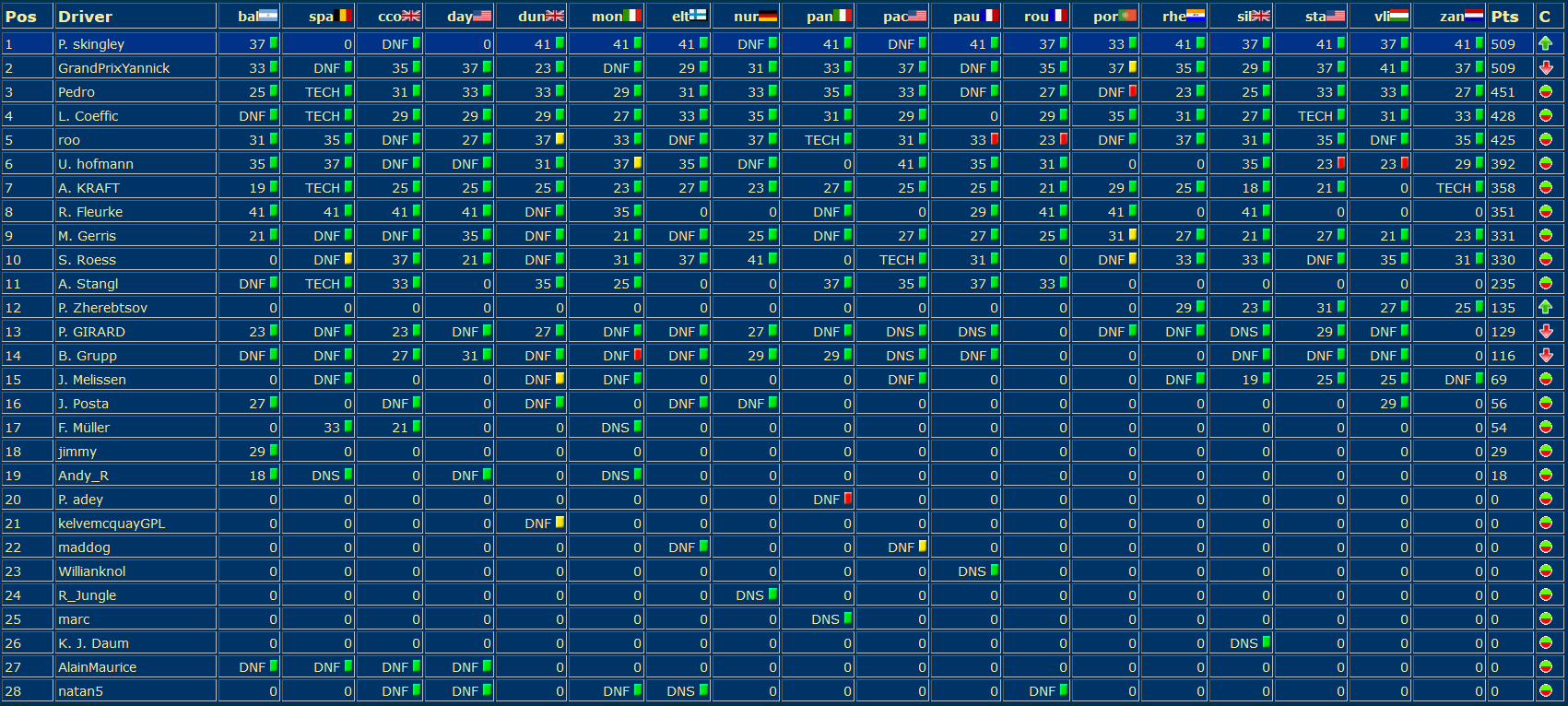Click the no-change icon in Pedro's row
Viewport: 1568px width, 706px height.
pyautogui.click(x=1546, y=91)
